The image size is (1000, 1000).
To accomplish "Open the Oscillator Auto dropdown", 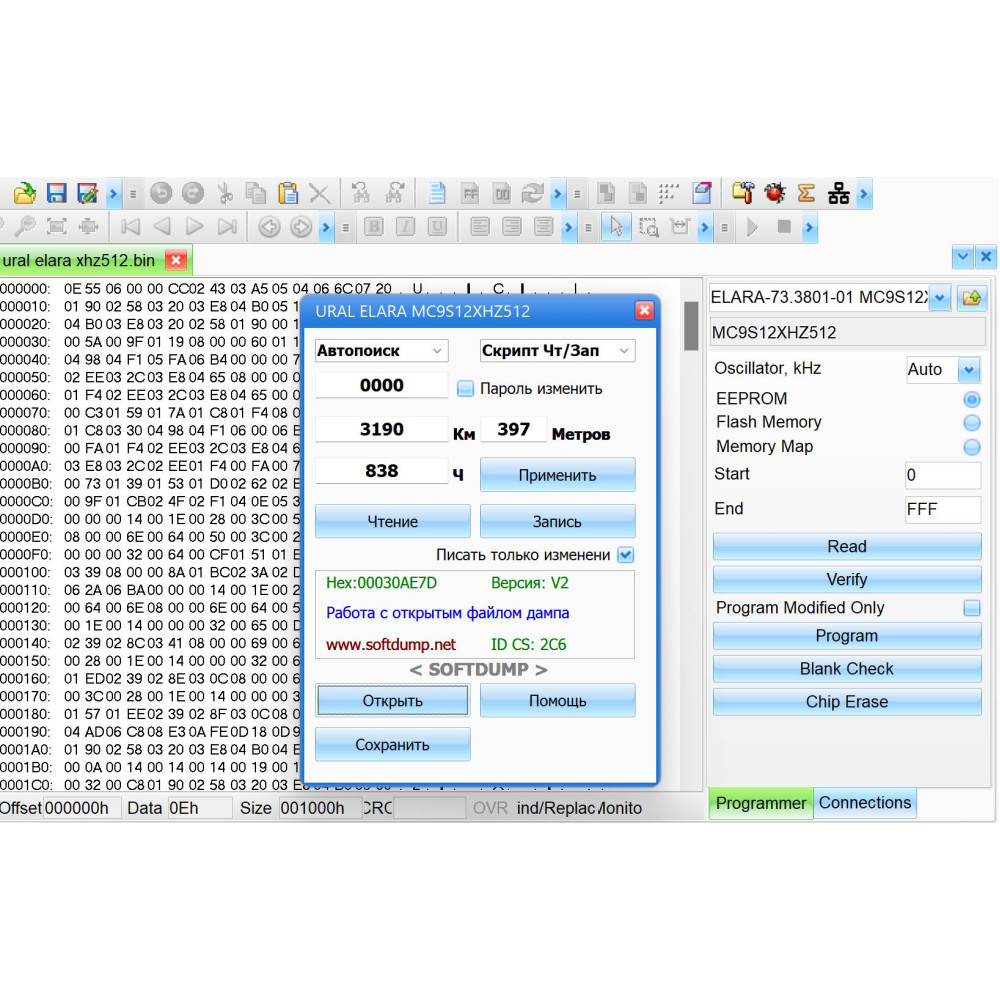I will 969,370.
